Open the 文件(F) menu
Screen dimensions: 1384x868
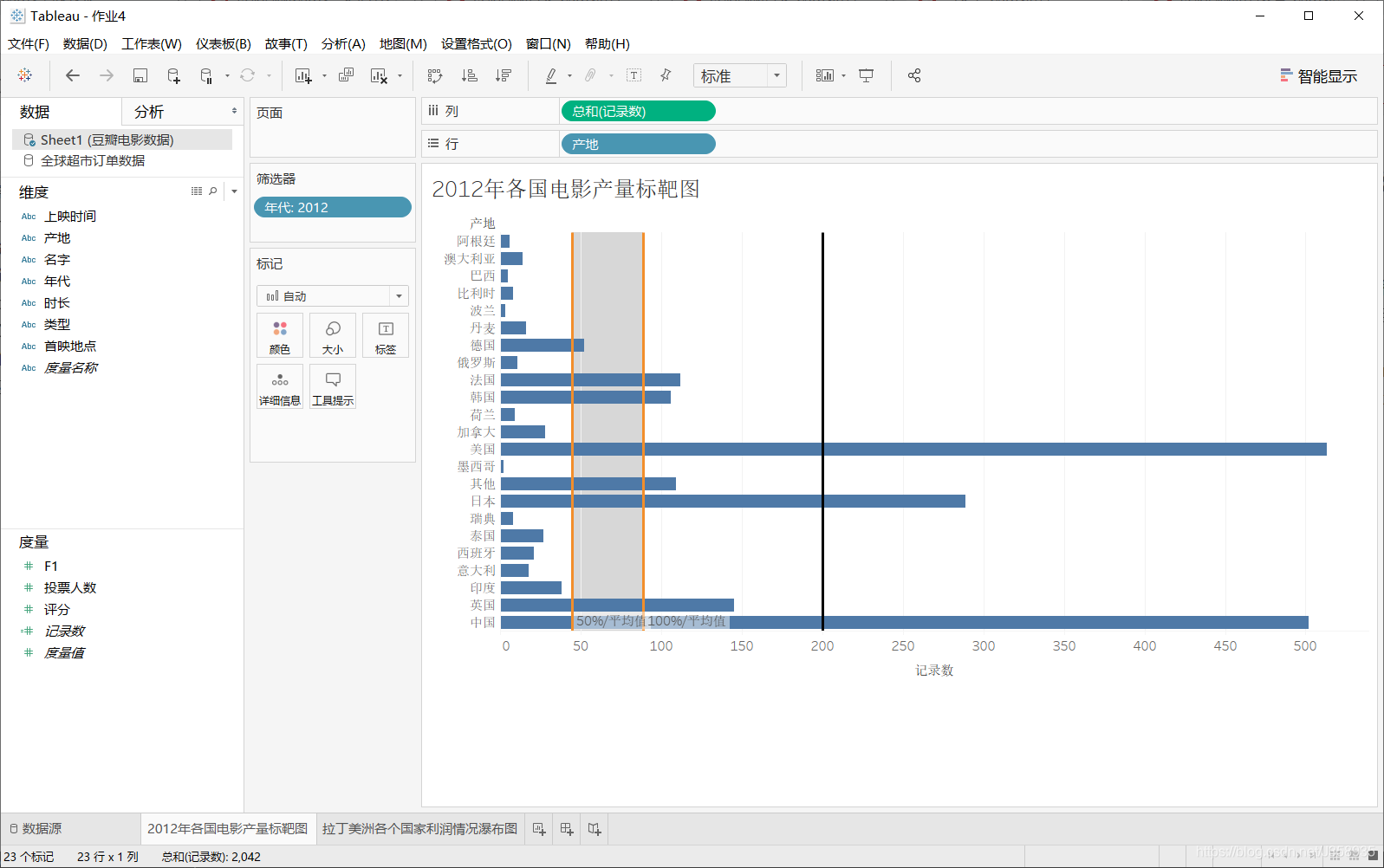coord(29,43)
